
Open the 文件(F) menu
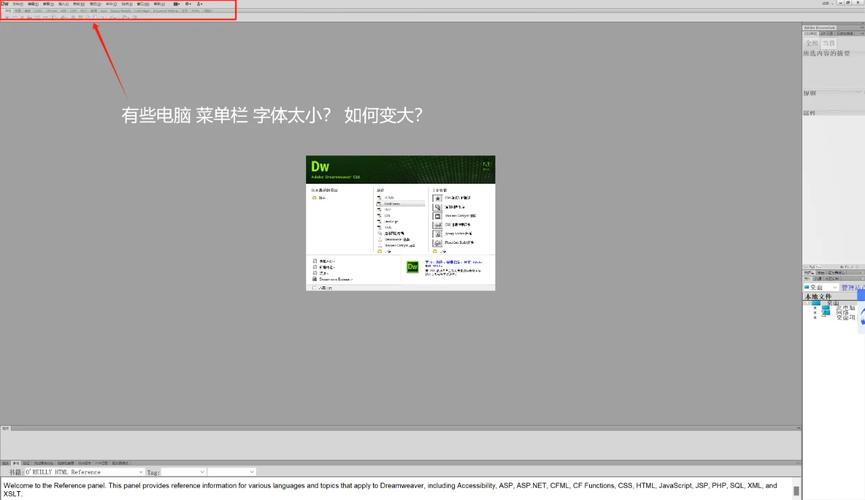pos(18,4)
